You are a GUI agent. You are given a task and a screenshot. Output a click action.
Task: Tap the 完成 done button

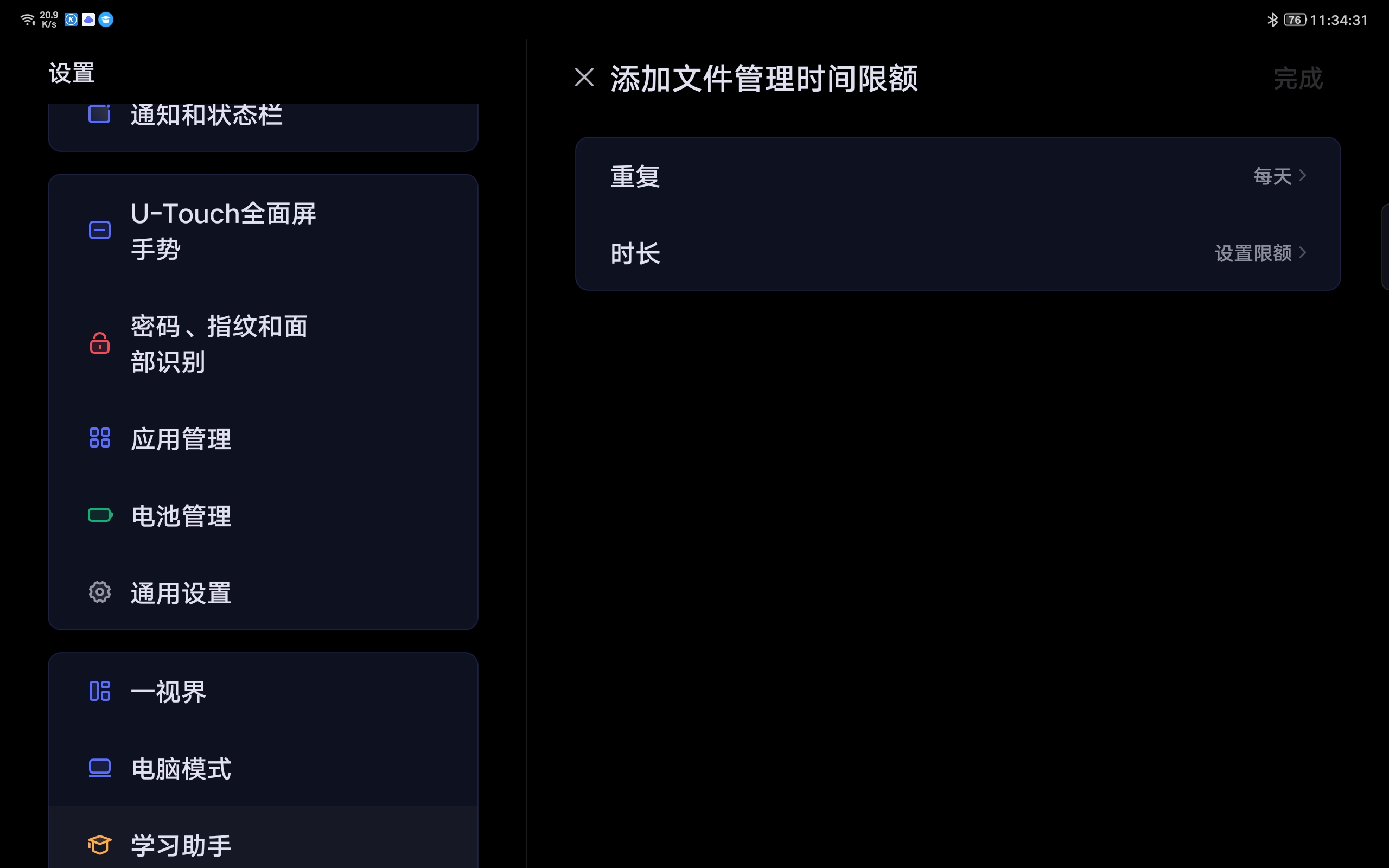[x=1298, y=78]
